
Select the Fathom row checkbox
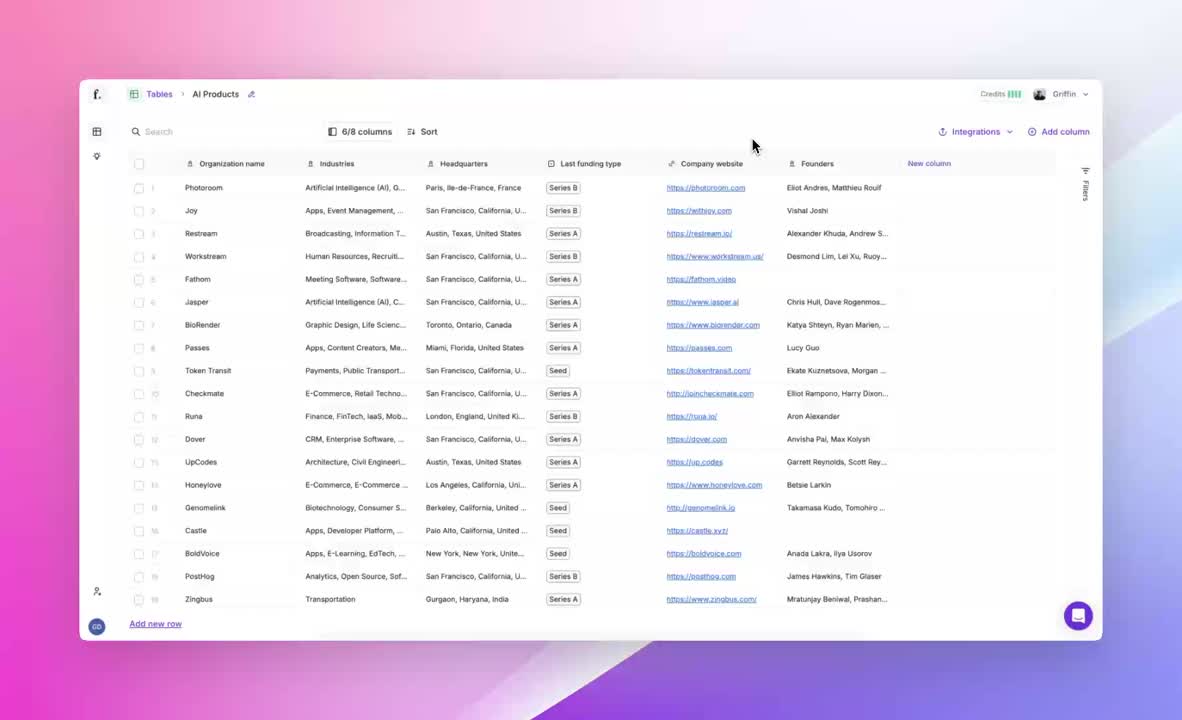click(x=139, y=280)
